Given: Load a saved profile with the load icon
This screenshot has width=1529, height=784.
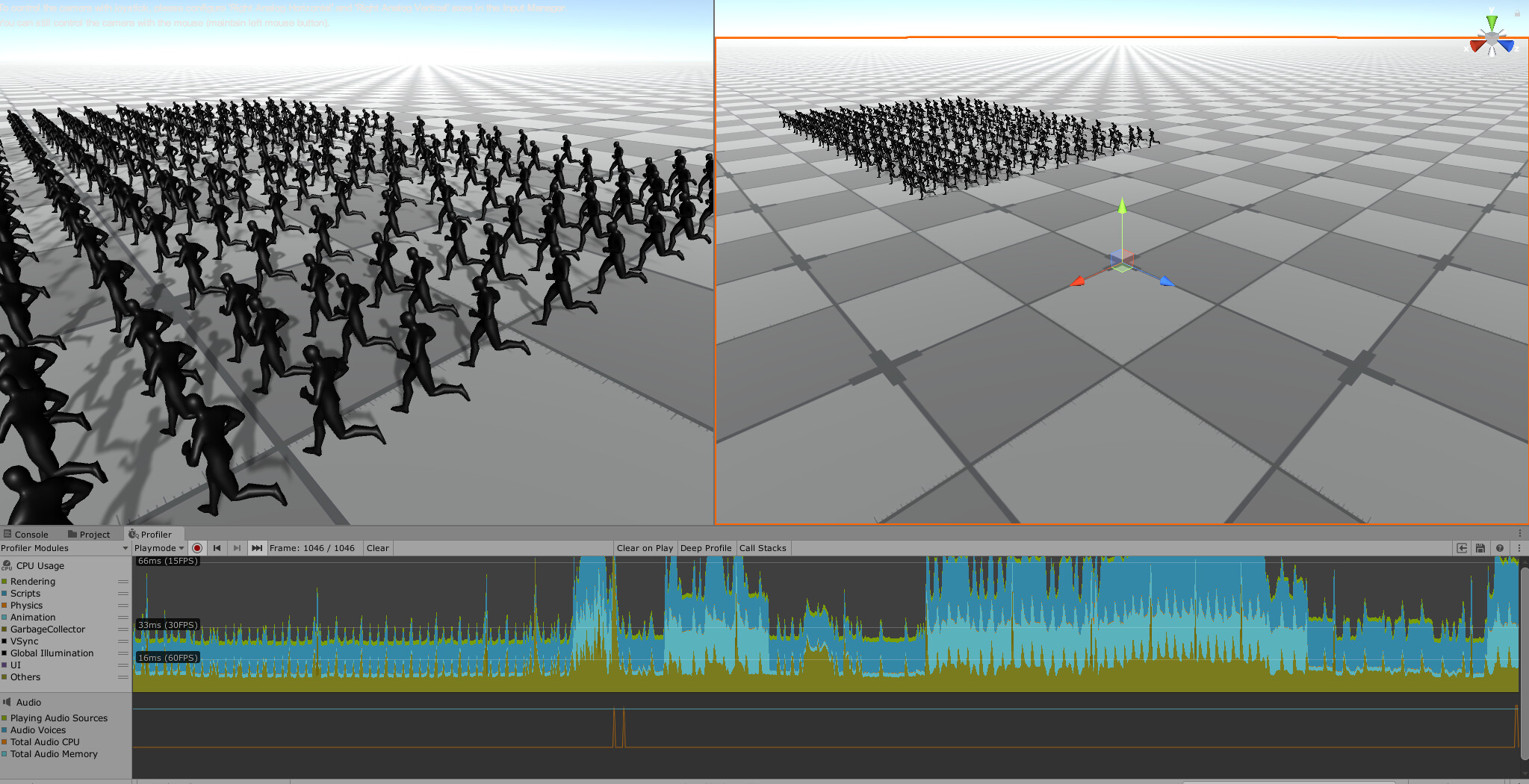Looking at the screenshot, I should 1462,548.
